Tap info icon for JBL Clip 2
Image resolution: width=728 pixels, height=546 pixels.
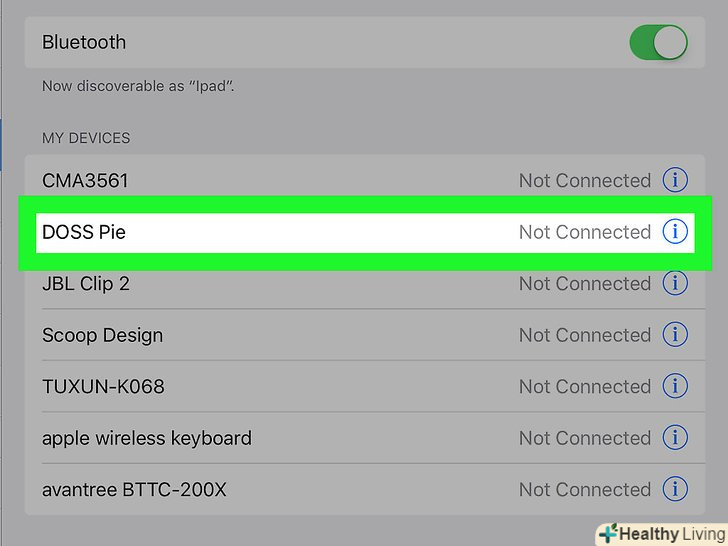[x=675, y=284]
